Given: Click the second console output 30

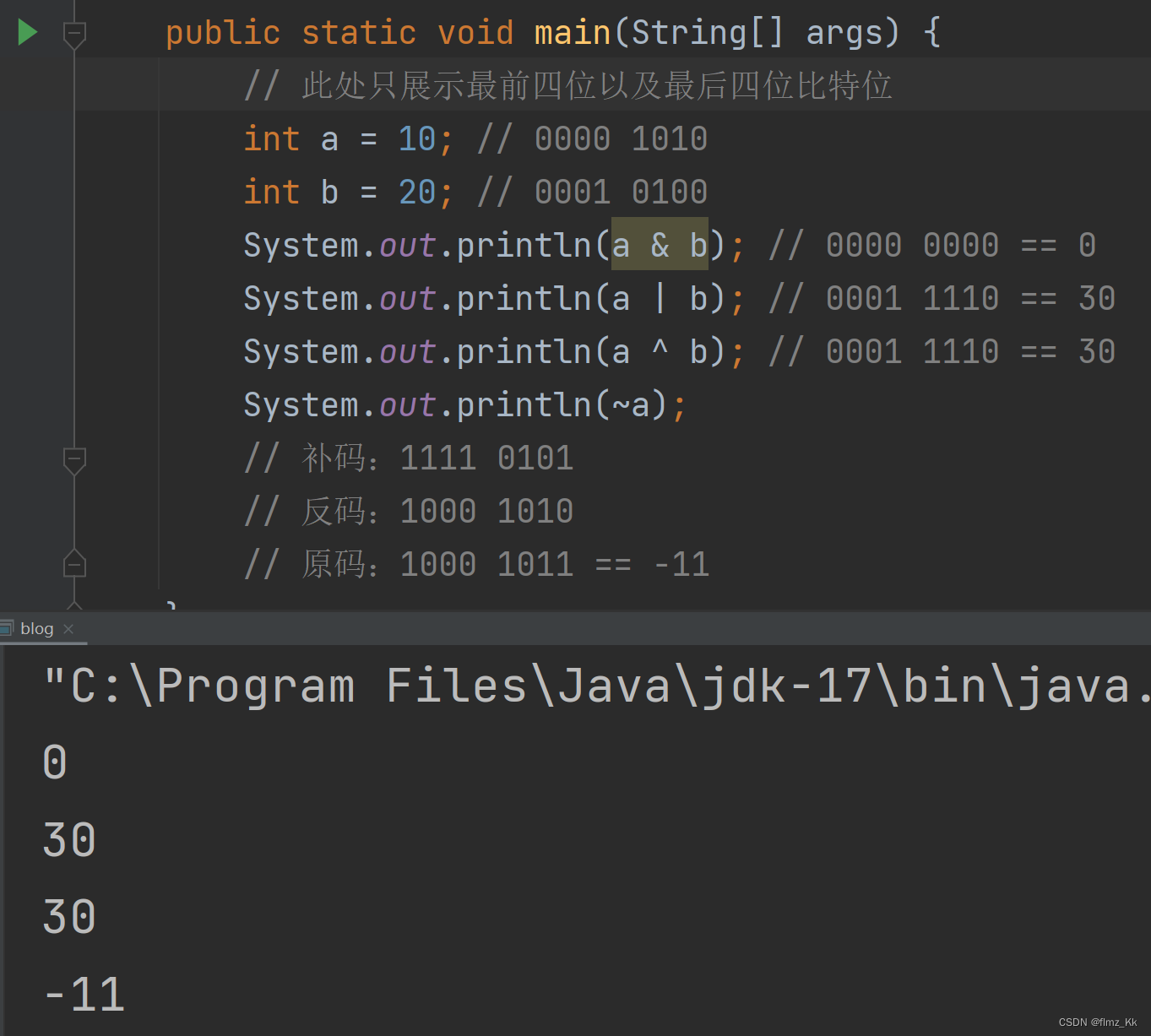Looking at the screenshot, I should point(69,918).
